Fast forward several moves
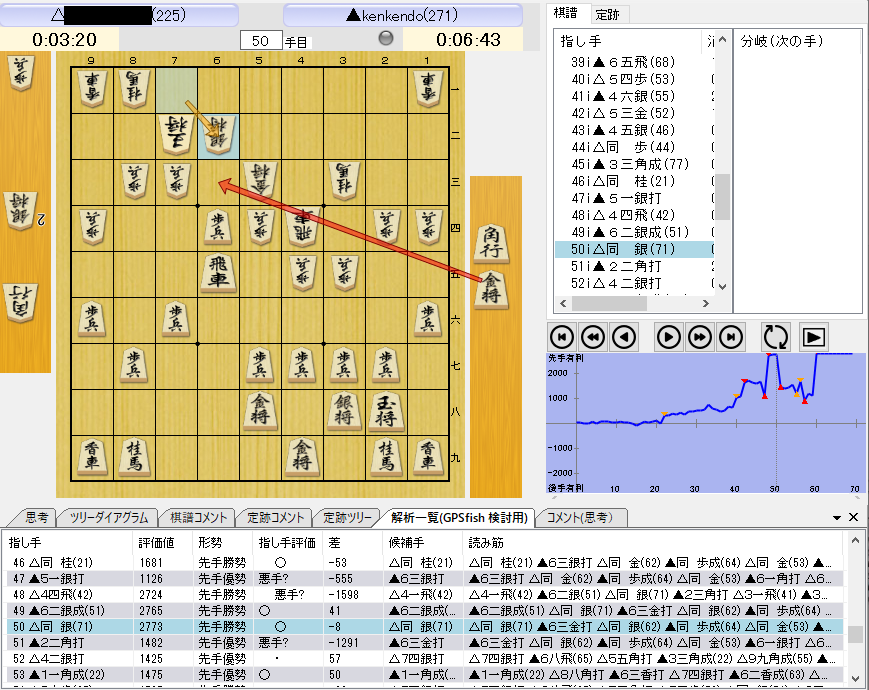This screenshot has height=690, width=869. pyautogui.click(x=699, y=337)
